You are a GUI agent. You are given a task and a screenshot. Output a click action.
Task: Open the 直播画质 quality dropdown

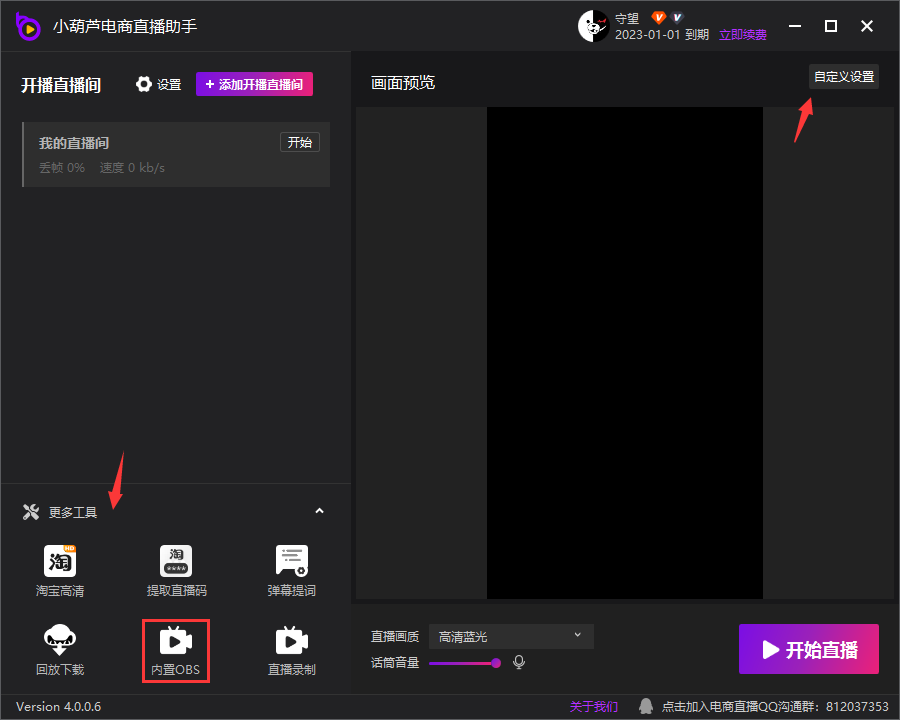click(510, 636)
